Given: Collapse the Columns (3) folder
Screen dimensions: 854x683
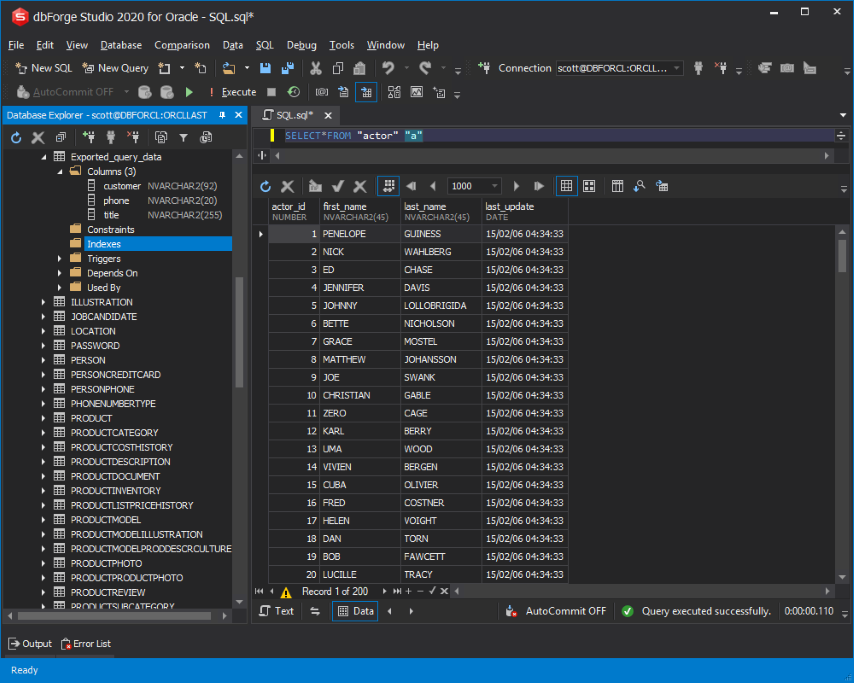Looking at the screenshot, I should point(60,172).
